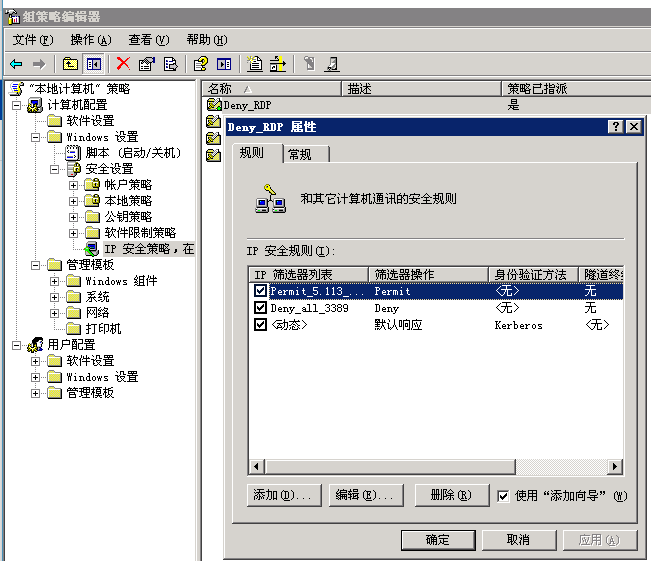Screen dimensions: 651x561
Task: Click the rules list horizontal scrollbar thumb
Action: (390, 466)
